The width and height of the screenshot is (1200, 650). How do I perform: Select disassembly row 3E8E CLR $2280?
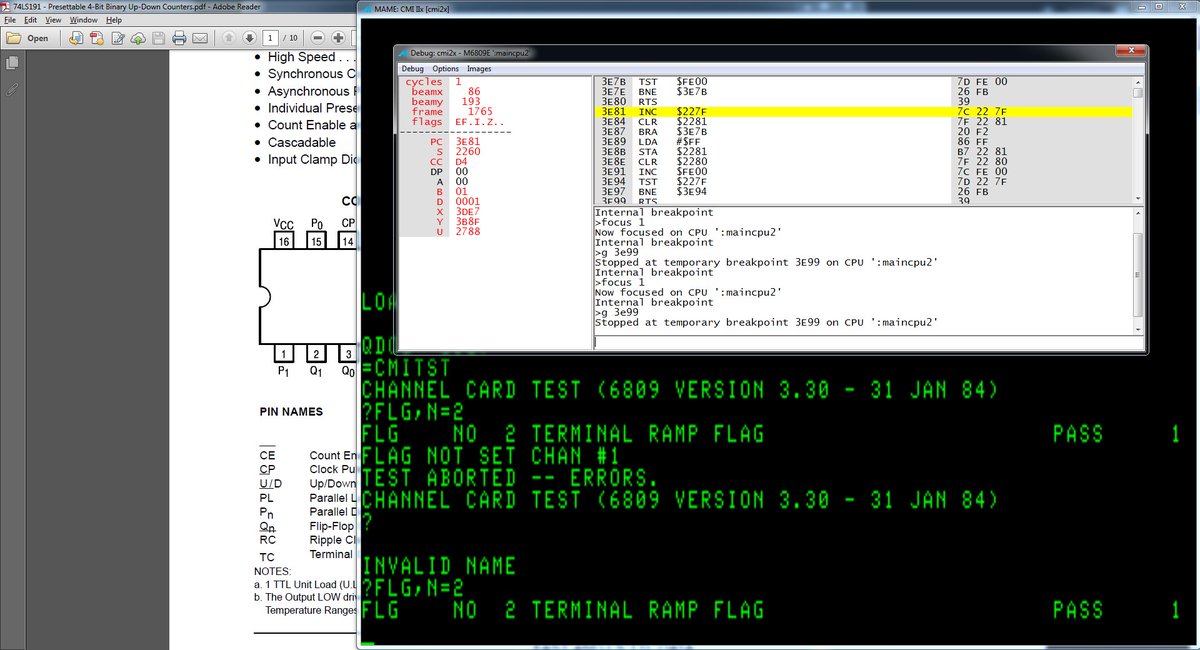click(863, 162)
